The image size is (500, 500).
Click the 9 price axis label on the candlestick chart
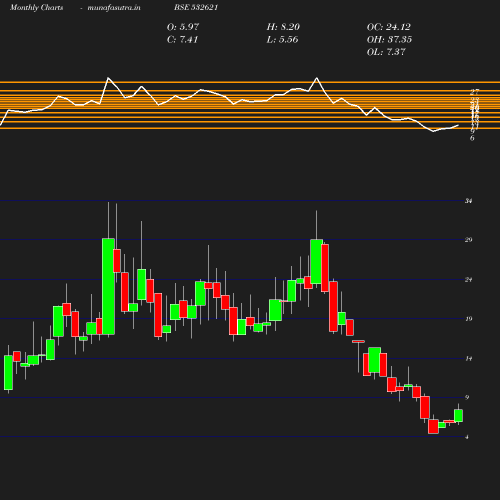(x=467, y=397)
